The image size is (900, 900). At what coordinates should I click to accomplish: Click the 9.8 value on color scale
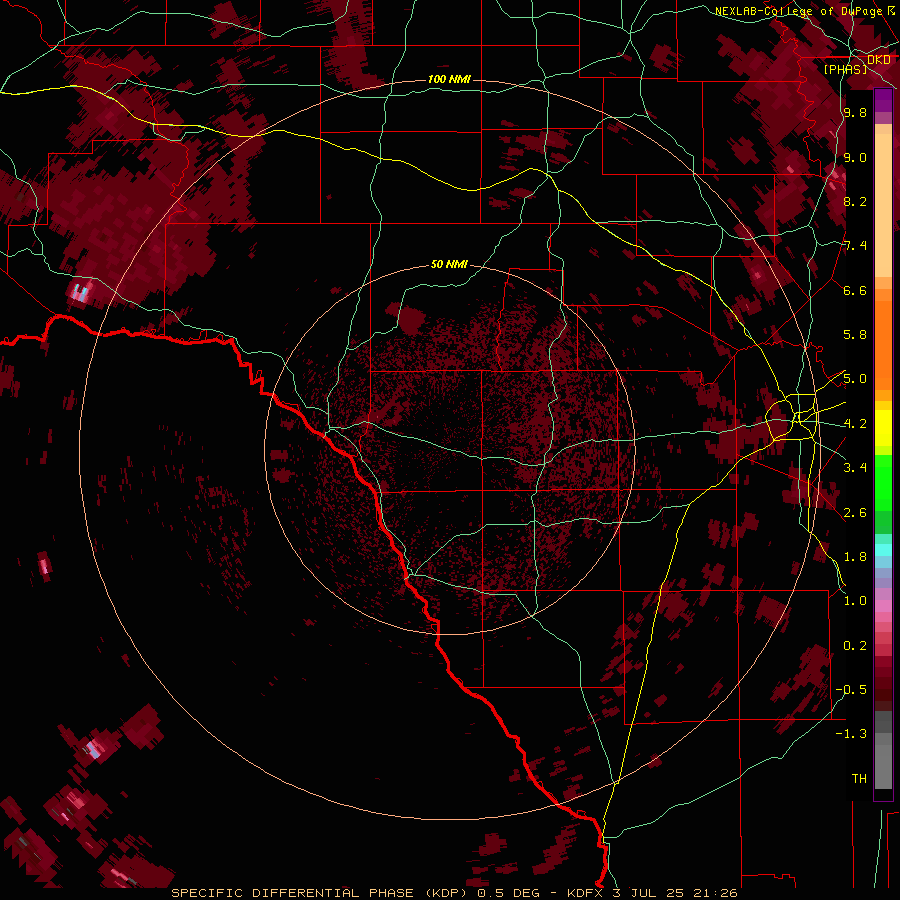click(855, 113)
